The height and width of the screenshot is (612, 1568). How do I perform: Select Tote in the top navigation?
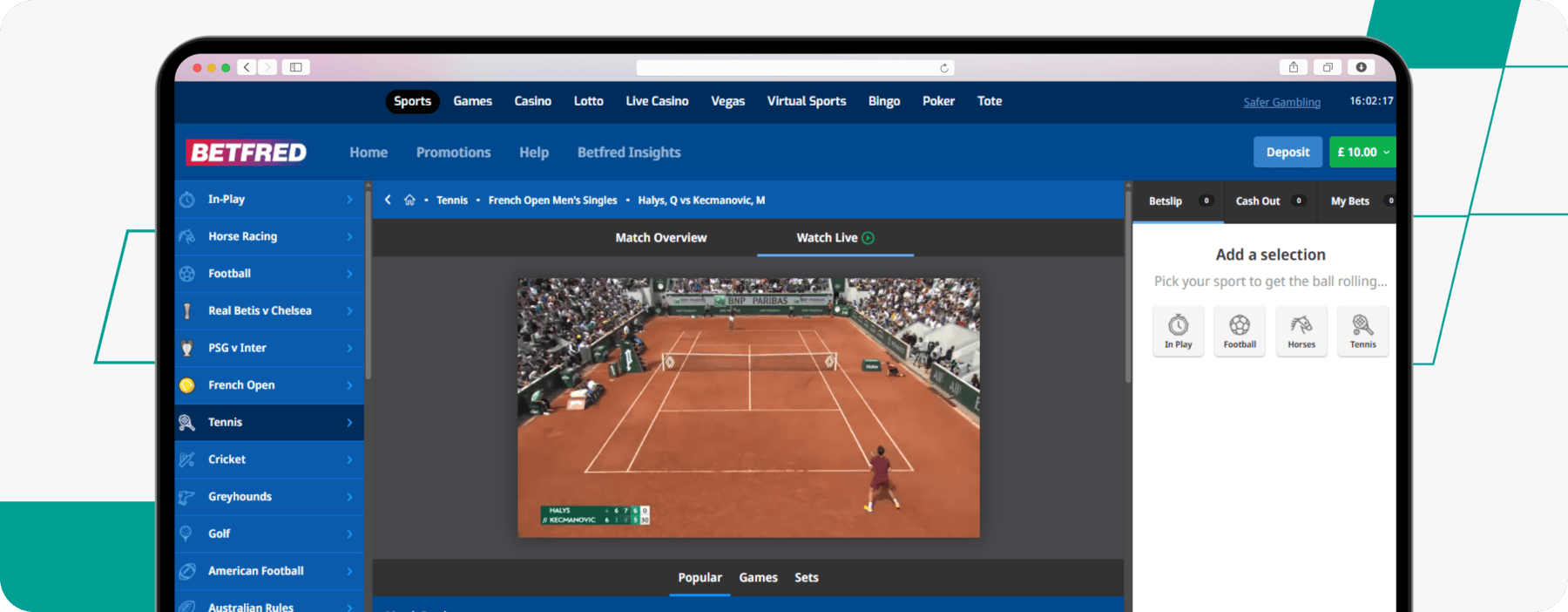tap(990, 101)
